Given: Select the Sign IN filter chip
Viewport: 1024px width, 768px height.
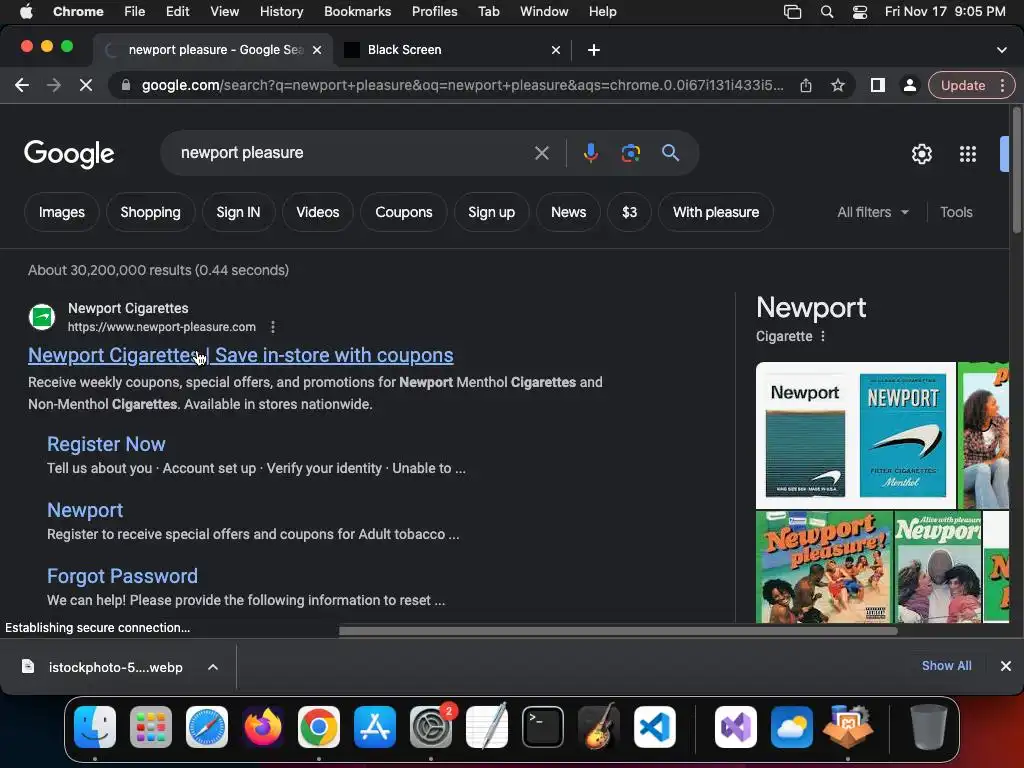Looking at the screenshot, I should pyautogui.click(x=238, y=212).
